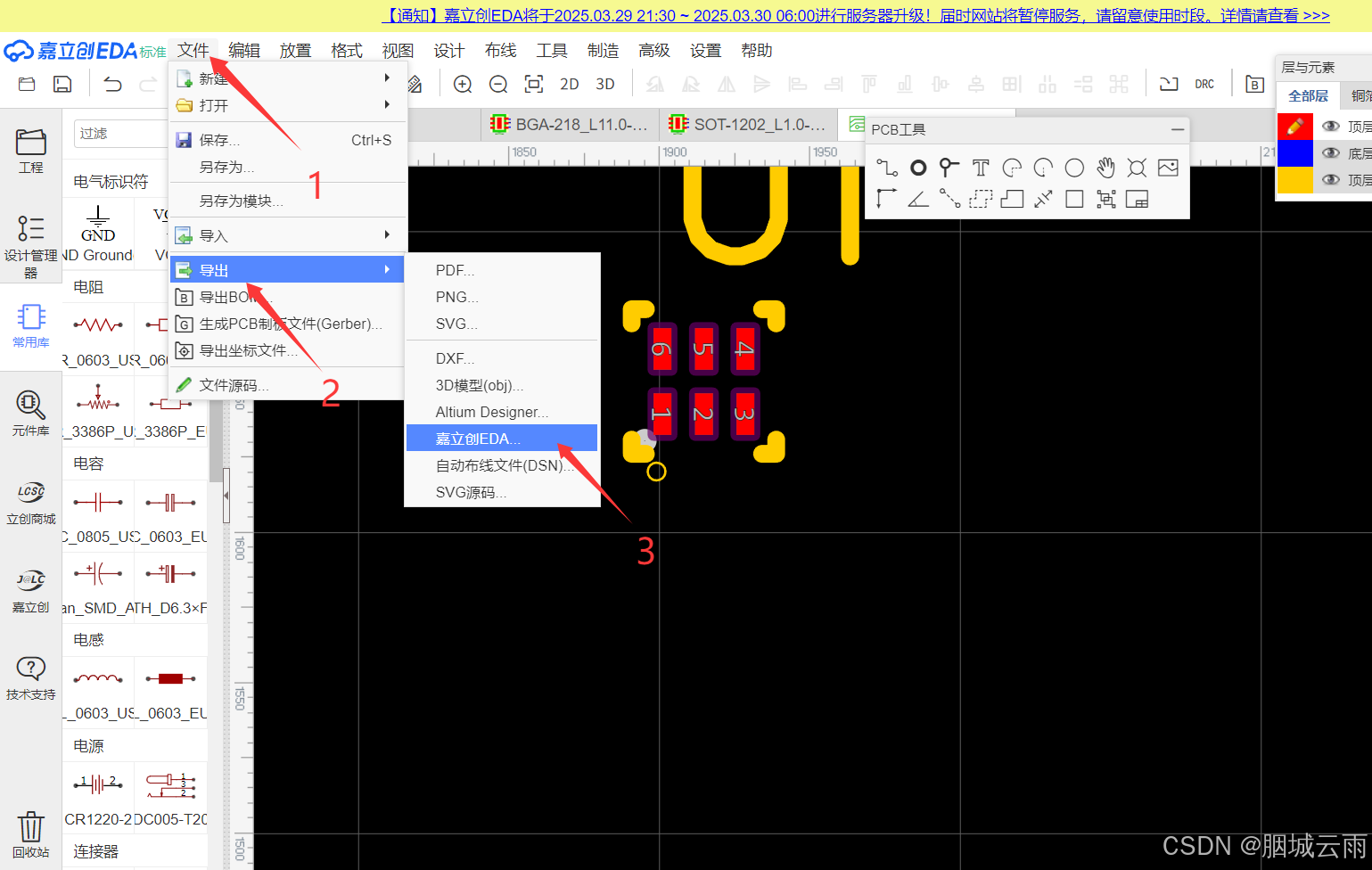The height and width of the screenshot is (870, 1372).
Task: Click 另存为模块 in the File menu
Action: (x=287, y=201)
